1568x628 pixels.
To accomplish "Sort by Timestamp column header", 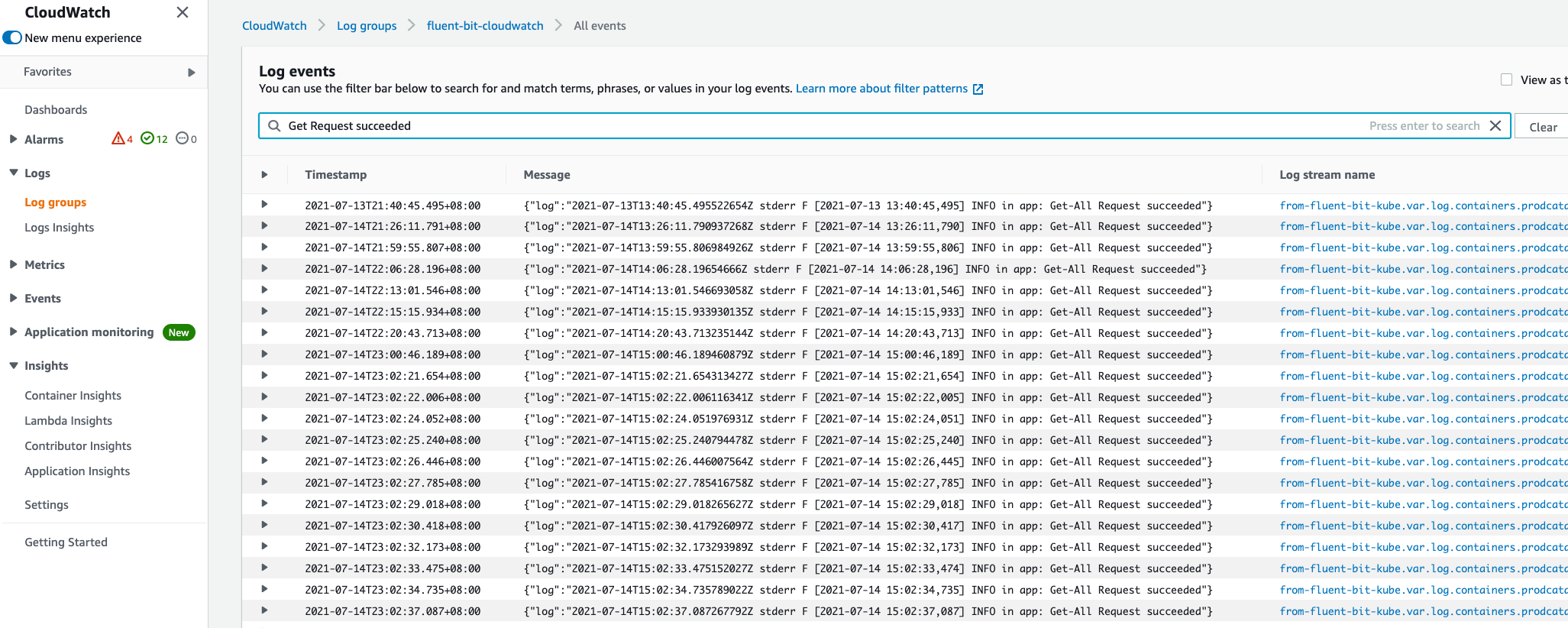I will (335, 175).
